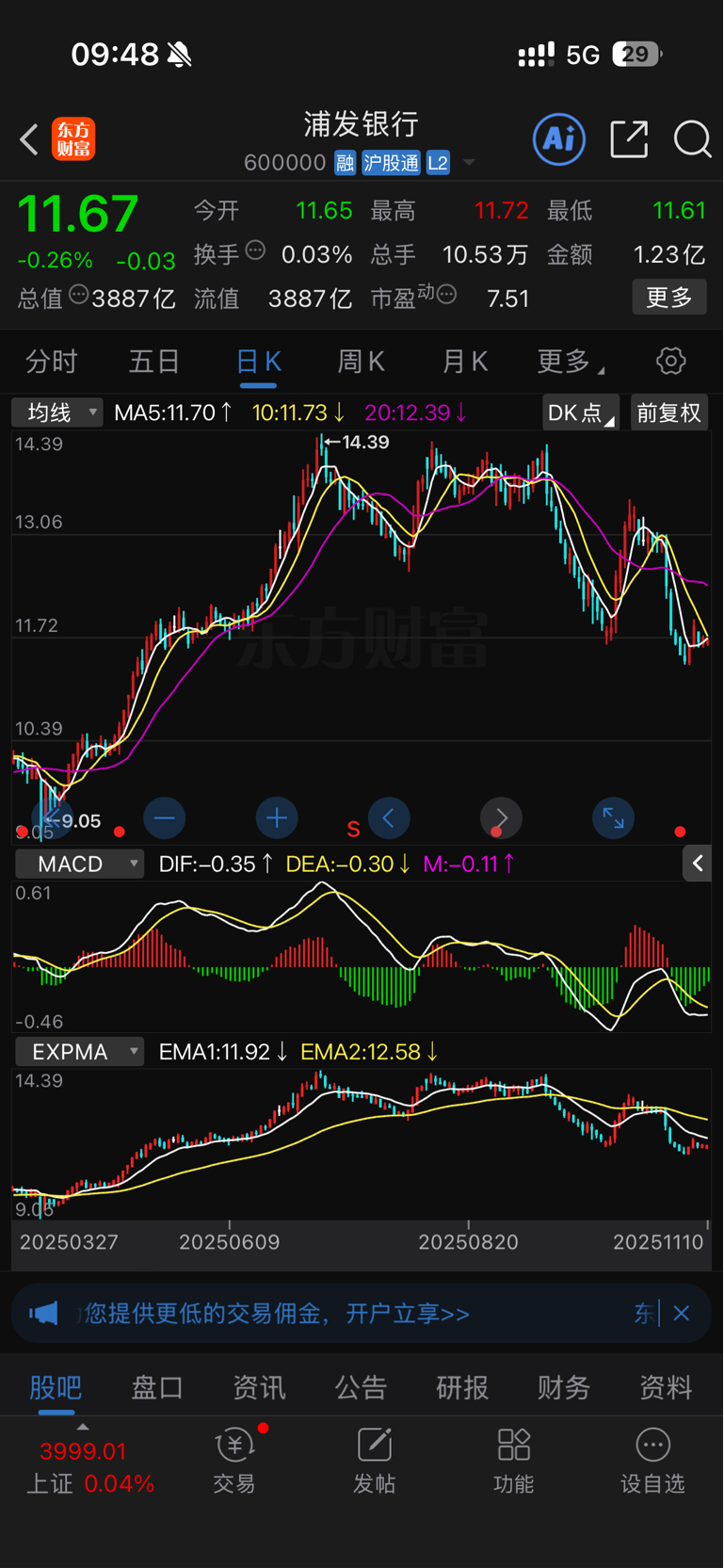
Task: Tap the share export icon
Action: [629, 139]
